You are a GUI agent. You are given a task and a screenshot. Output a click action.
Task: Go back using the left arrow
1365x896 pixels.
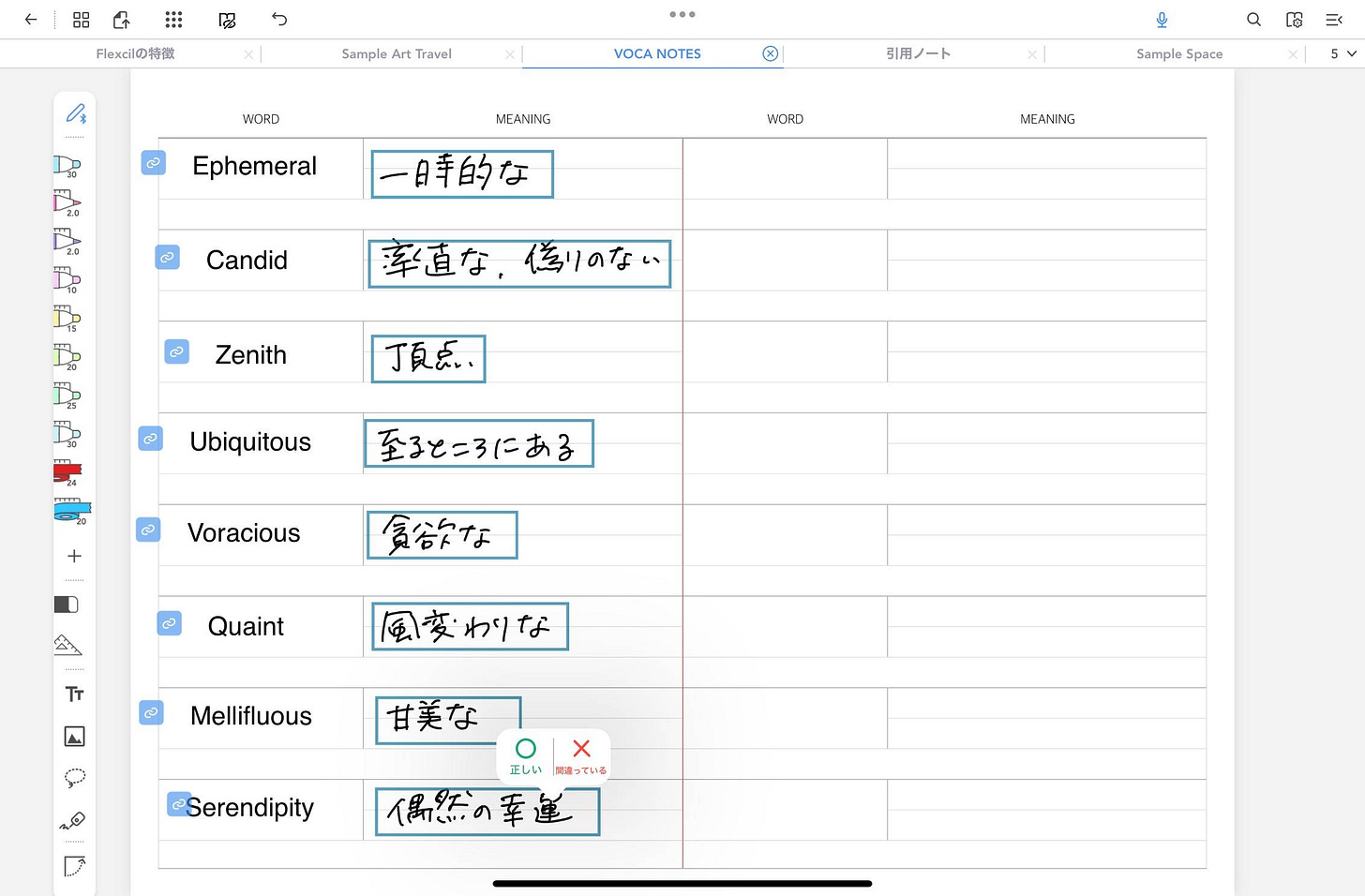31,20
